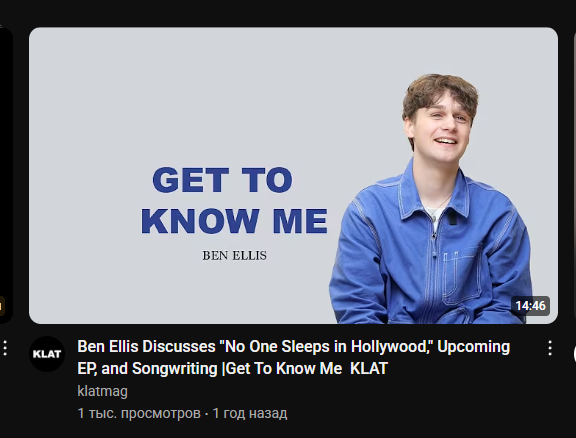Play the Get To Know Me thumbnail

(293, 176)
